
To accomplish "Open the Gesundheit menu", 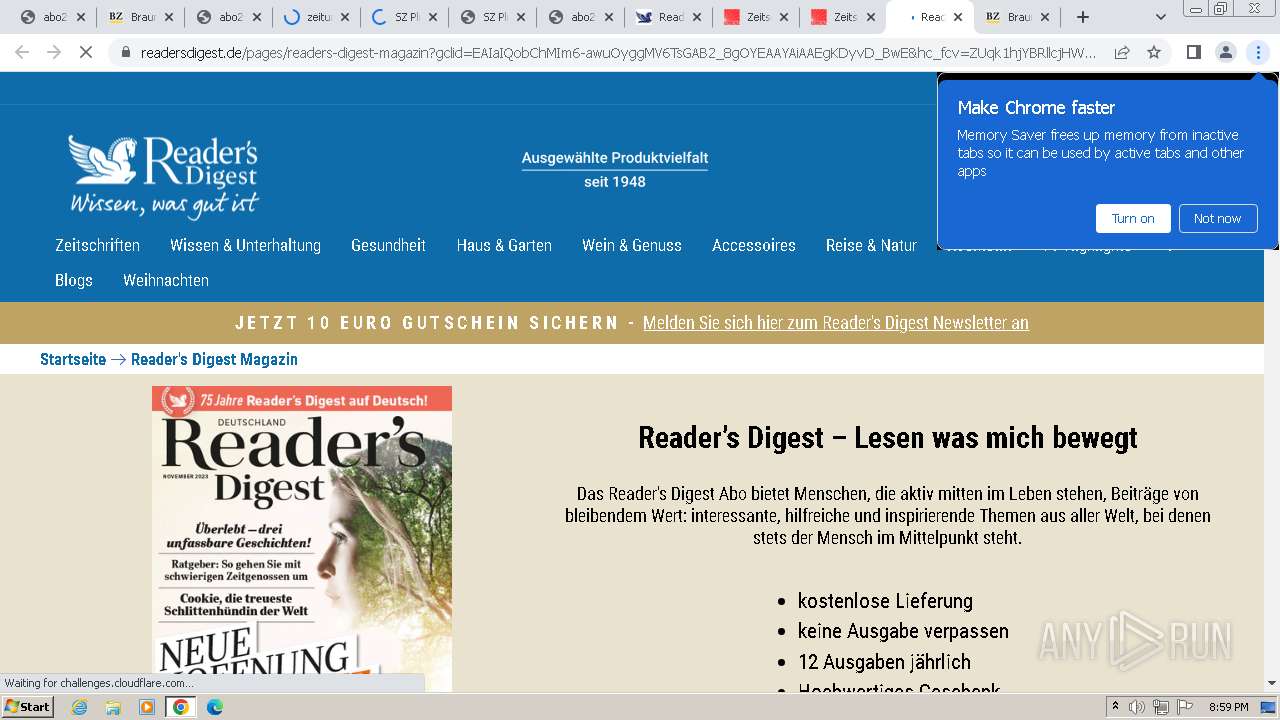I will click(x=388, y=245).
